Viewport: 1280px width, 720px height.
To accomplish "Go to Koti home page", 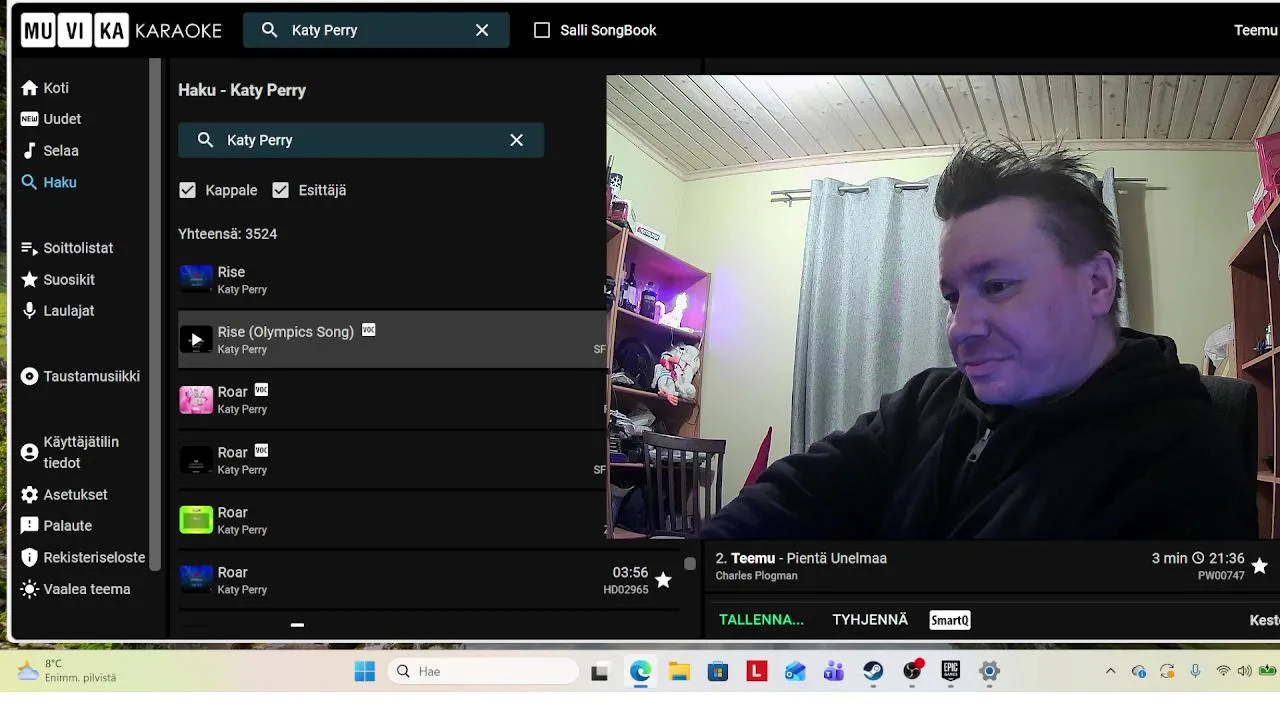I will coord(45,88).
